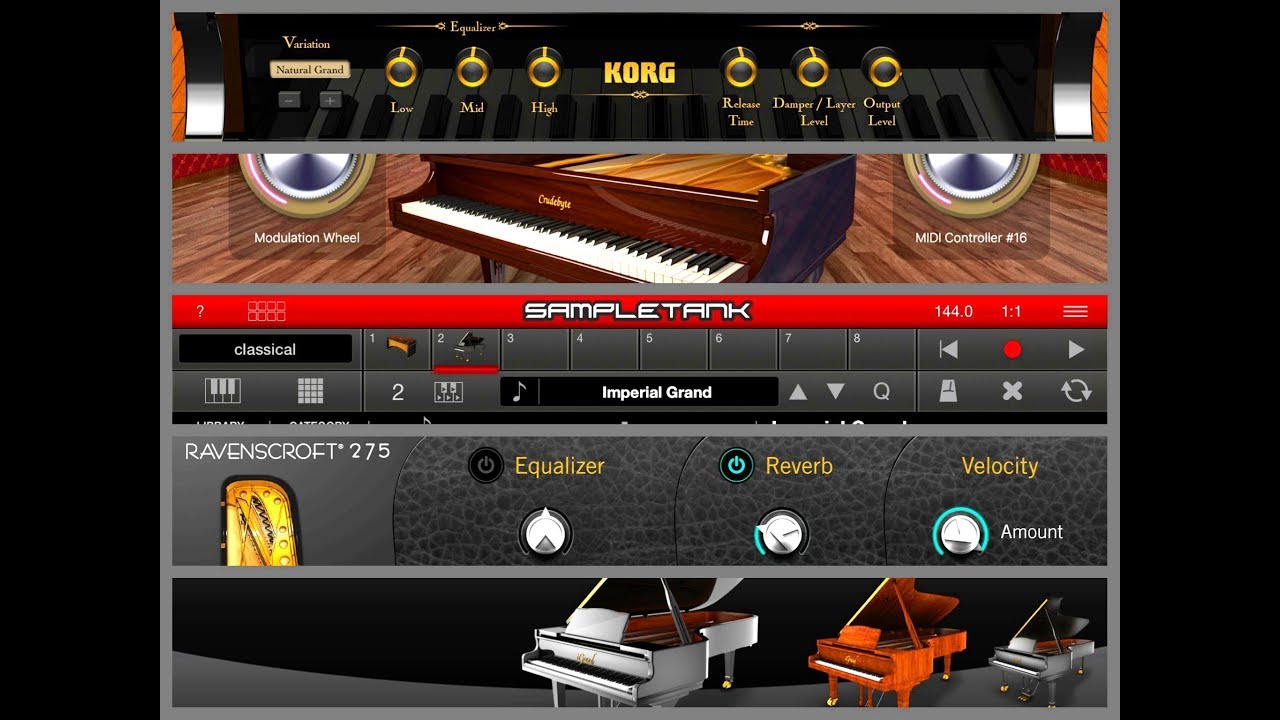Select the classical set name field
This screenshot has height=720, width=1280.
click(x=265, y=349)
